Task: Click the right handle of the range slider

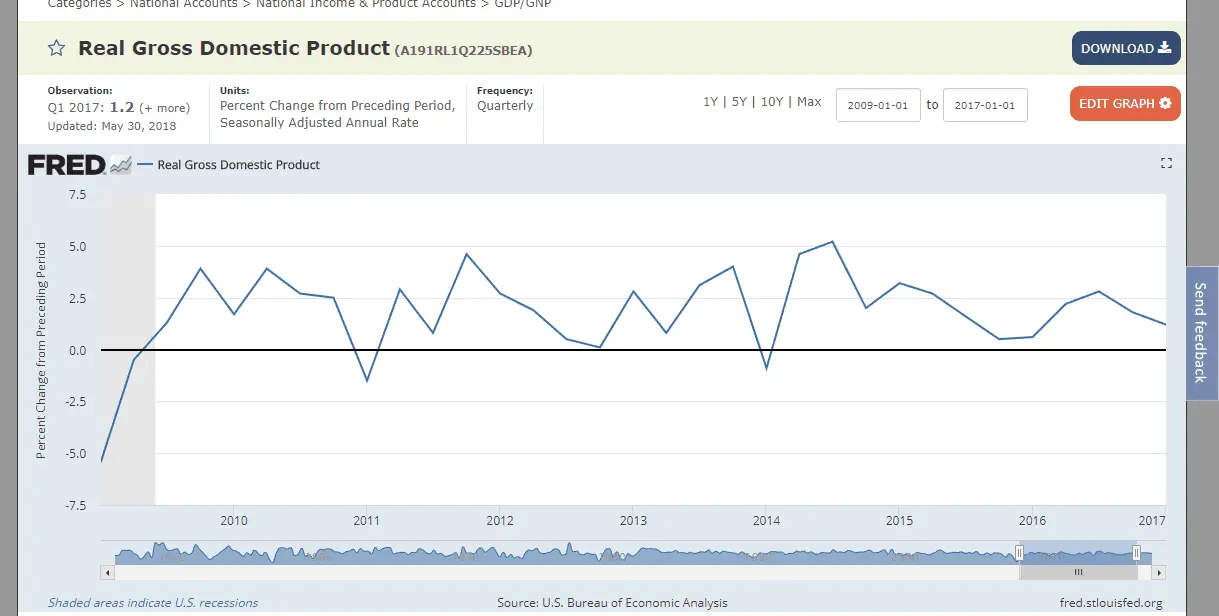Action: tap(1137, 553)
